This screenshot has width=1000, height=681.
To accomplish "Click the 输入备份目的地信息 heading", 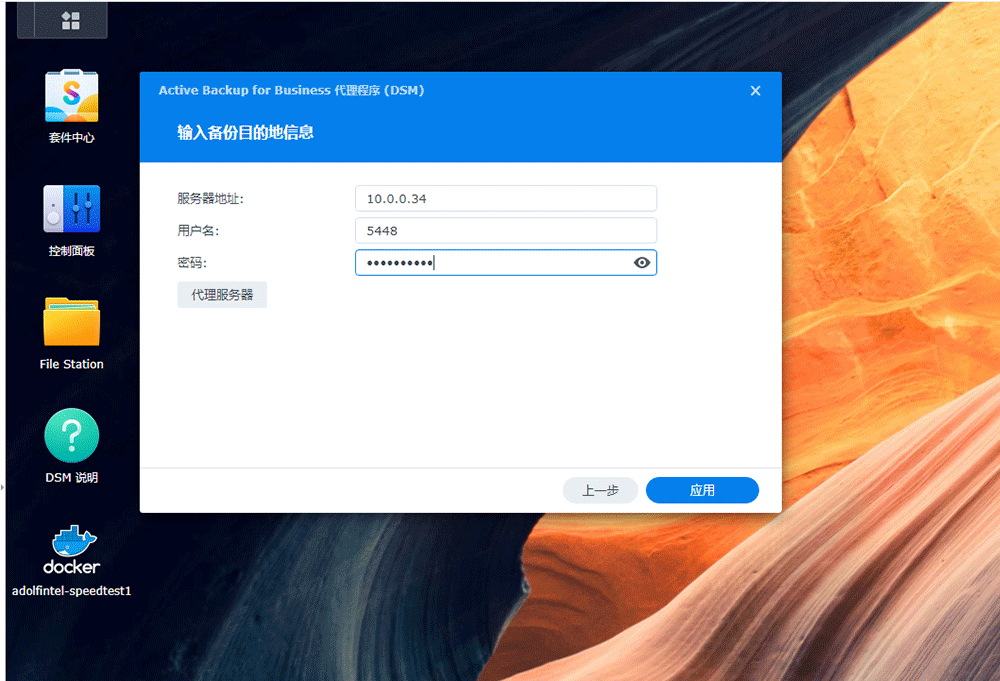I will 246,133.
